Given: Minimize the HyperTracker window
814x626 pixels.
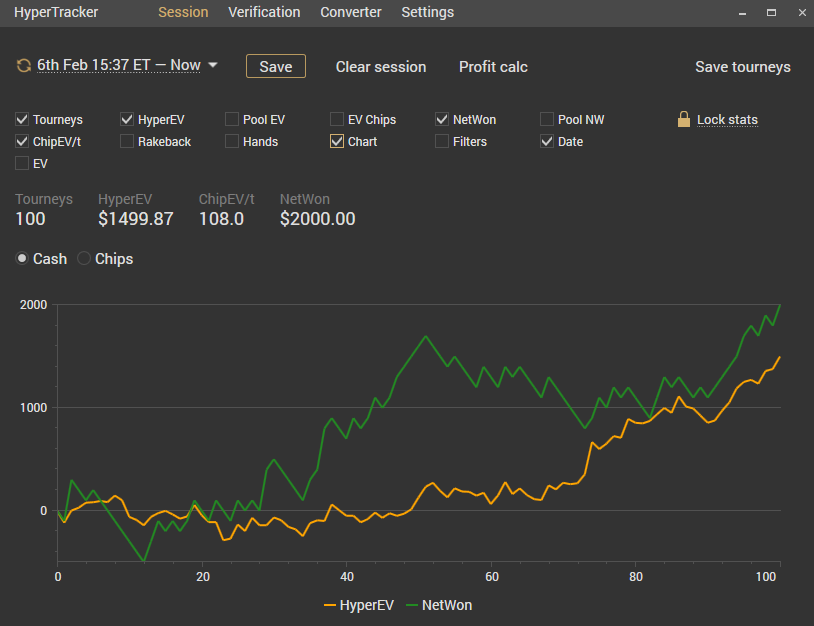Looking at the screenshot, I should [742, 13].
